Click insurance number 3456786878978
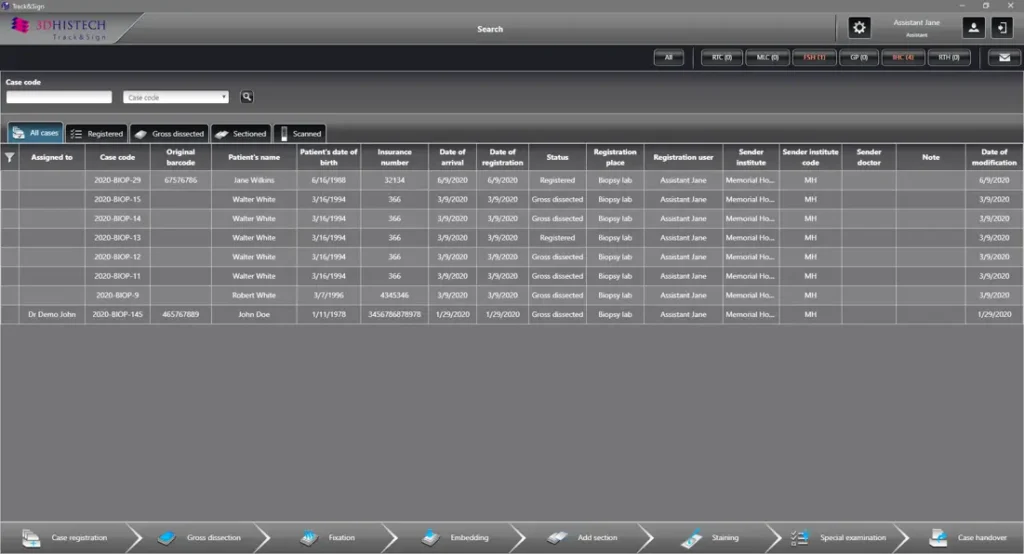1024x554 pixels. click(394, 314)
